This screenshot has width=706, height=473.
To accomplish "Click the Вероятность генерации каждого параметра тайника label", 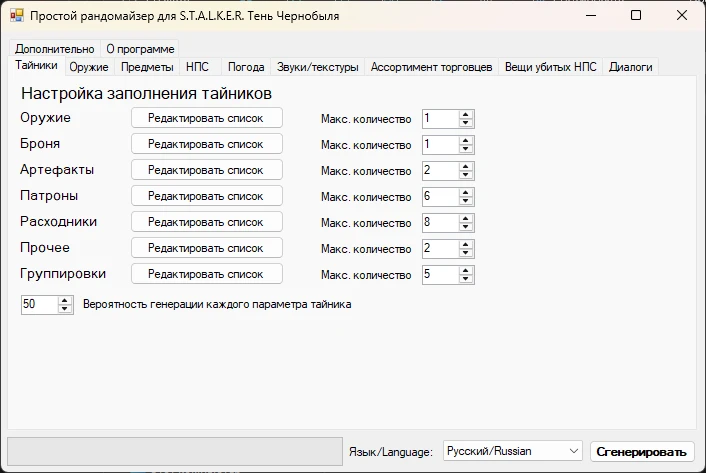I will point(217,304).
